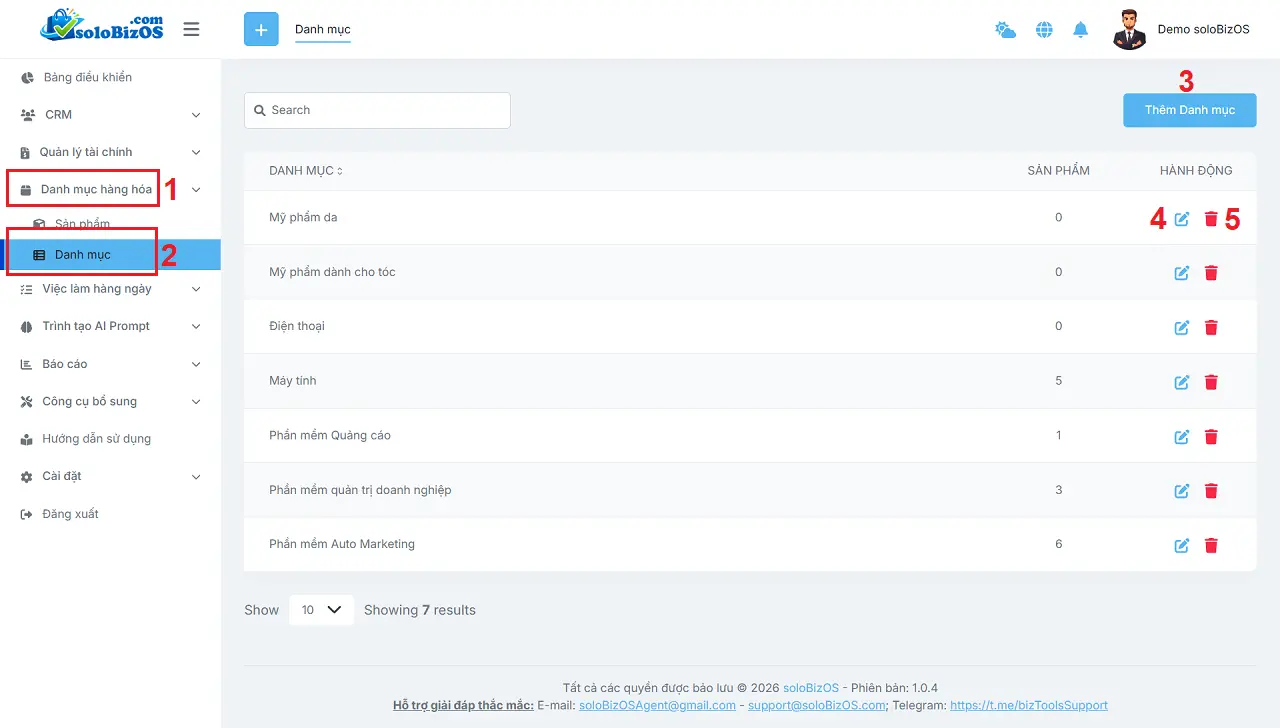Delete the Mỹ phẩm da category
This screenshot has height=728, width=1280.
point(1211,219)
